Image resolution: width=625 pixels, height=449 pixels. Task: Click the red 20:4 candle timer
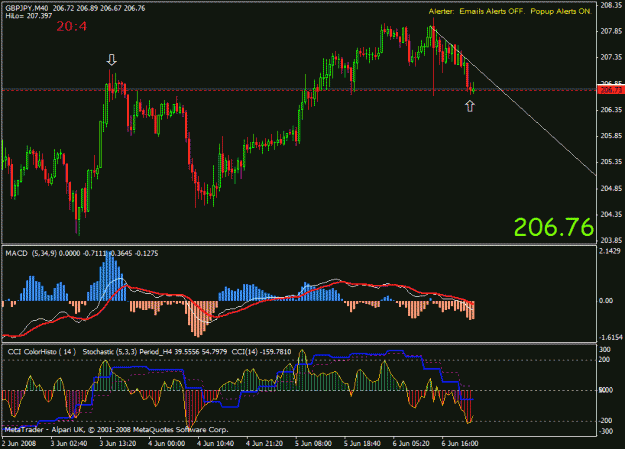click(x=71, y=26)
